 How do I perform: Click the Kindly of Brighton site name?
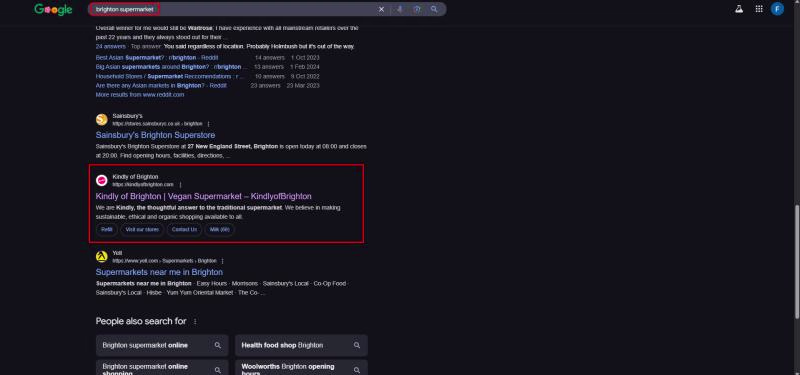click(x=135, y=177)
